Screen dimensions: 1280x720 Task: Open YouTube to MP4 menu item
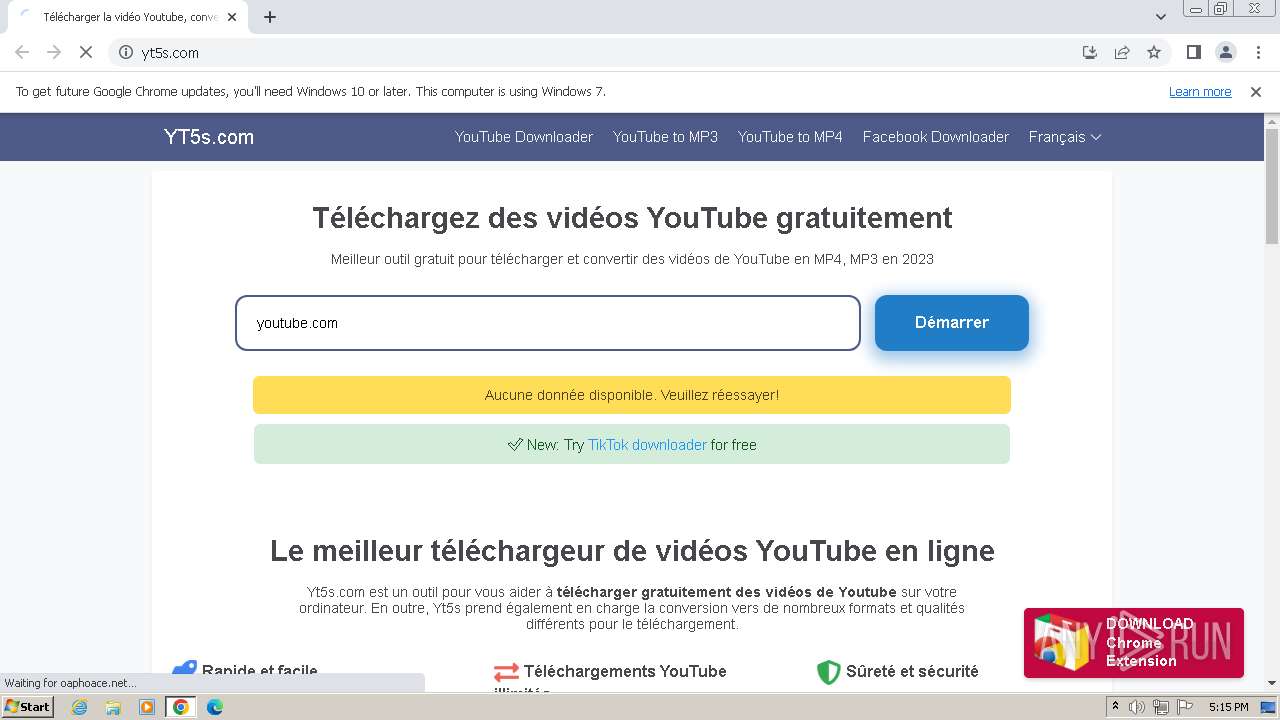pos(790,137)
